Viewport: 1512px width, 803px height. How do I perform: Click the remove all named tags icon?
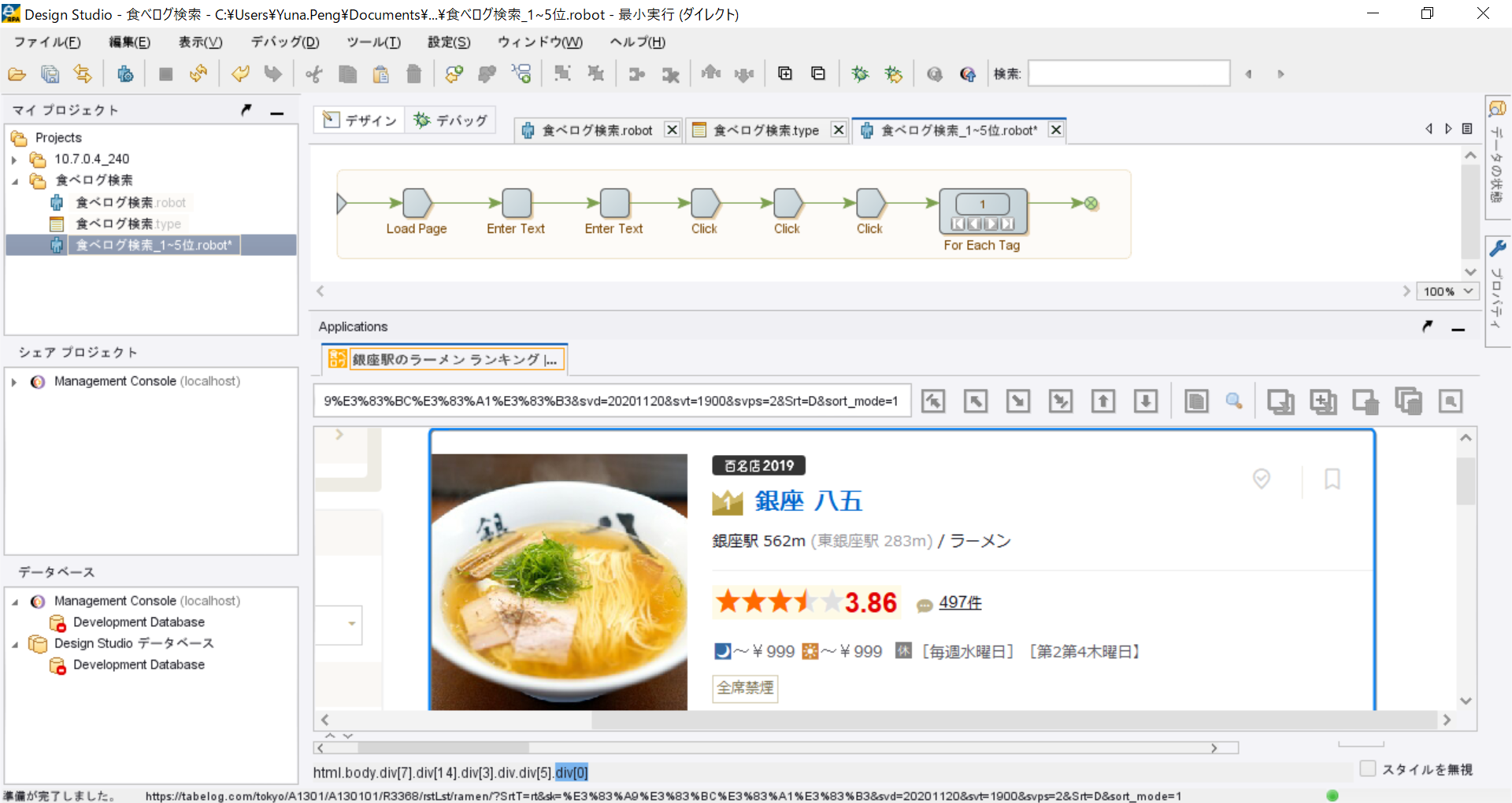pyautogui.click(x=1408, y=401)
